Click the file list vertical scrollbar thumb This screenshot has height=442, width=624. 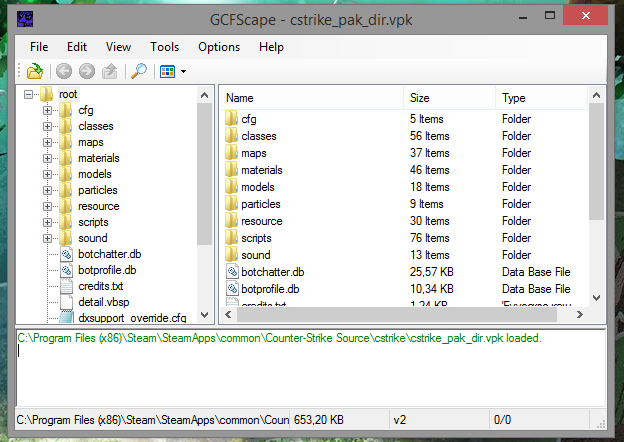596,161
